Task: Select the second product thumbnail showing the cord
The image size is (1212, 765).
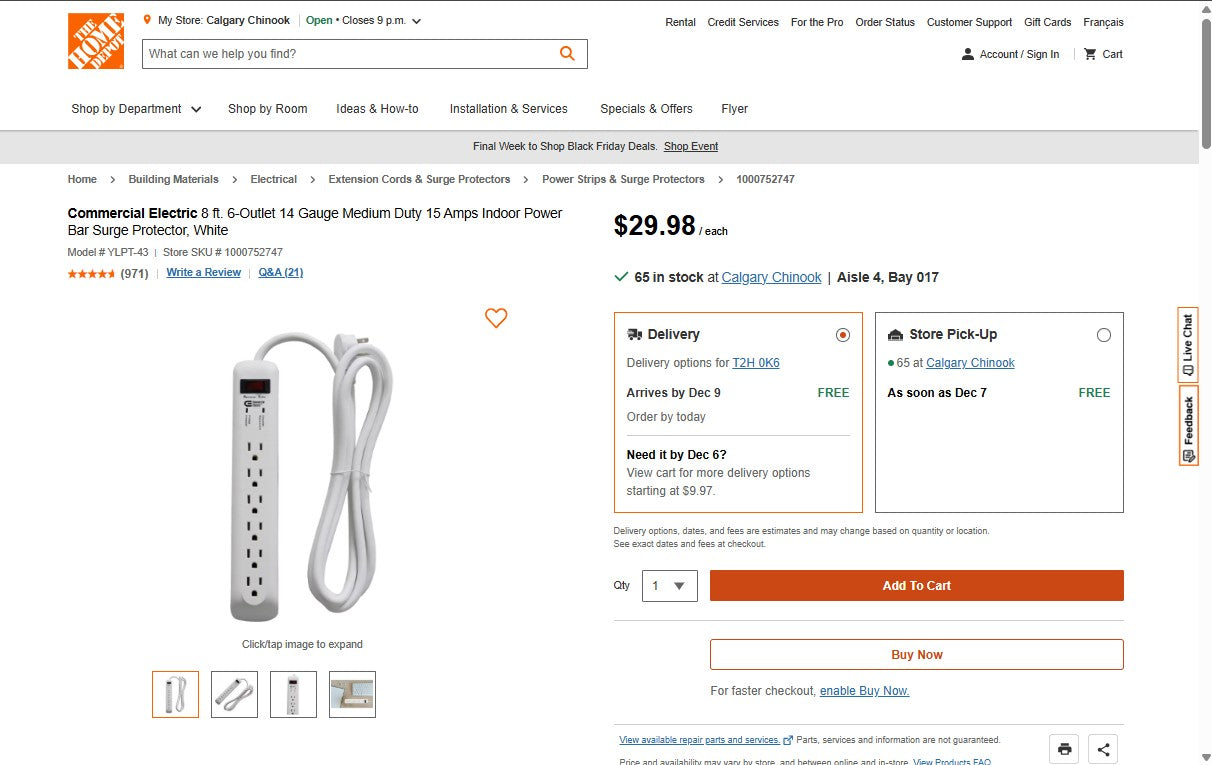Action: coord(234,692)
